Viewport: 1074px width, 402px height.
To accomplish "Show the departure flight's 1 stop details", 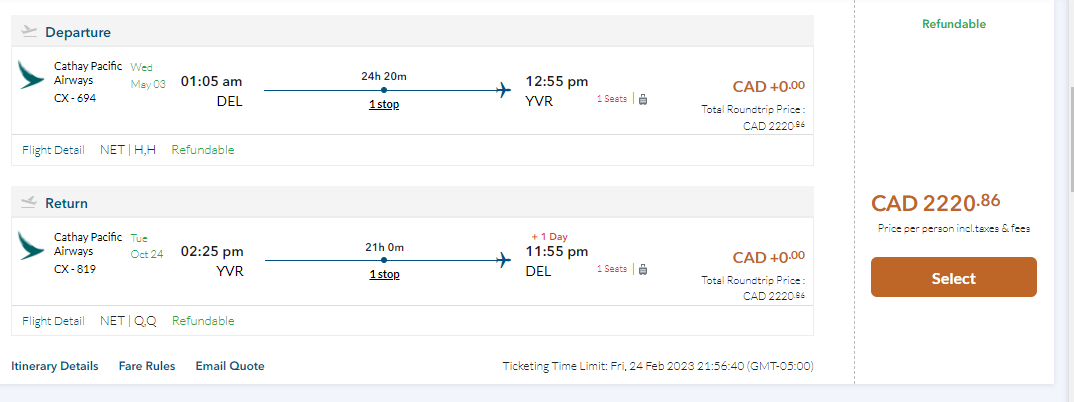I will 384,104.
